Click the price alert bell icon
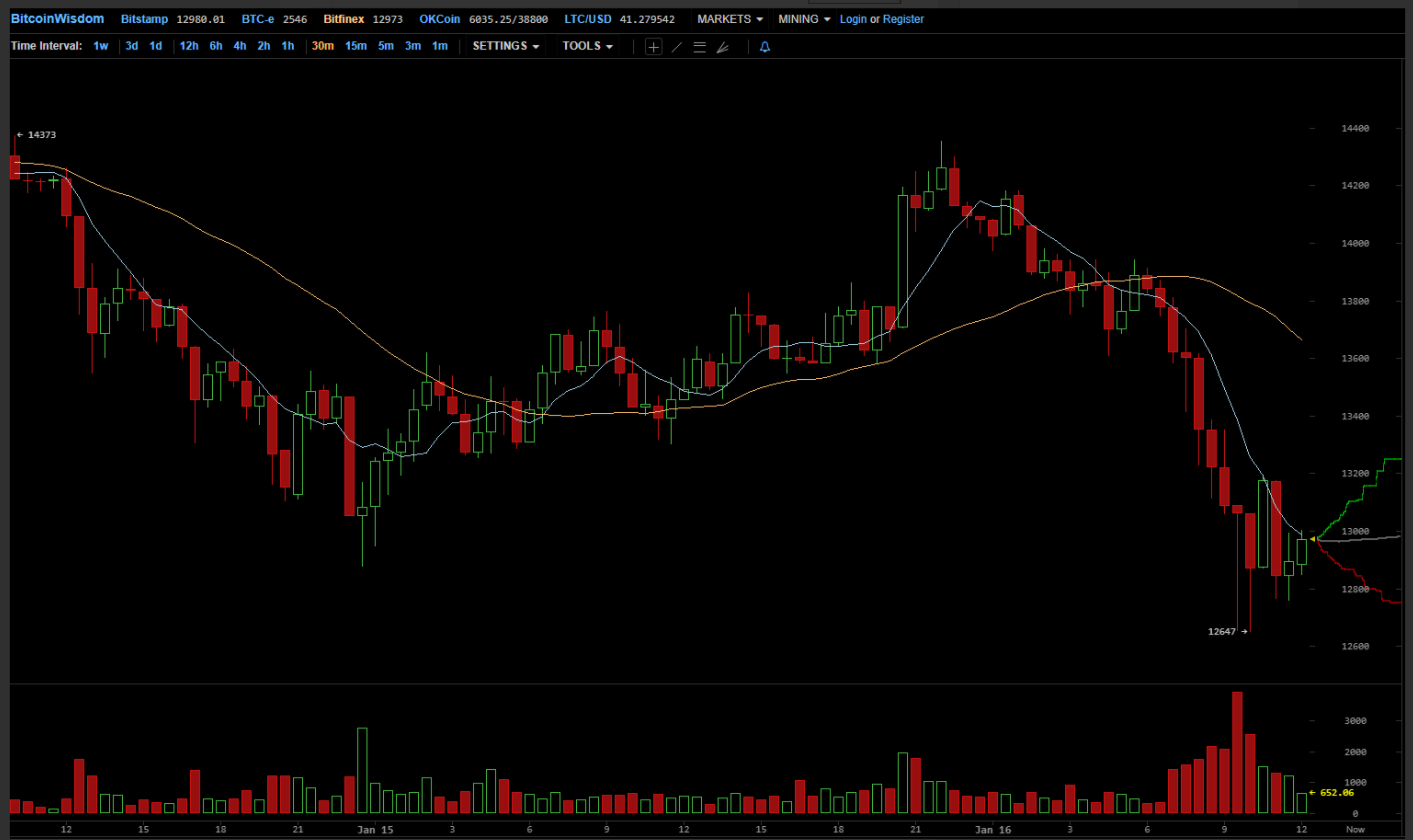1413x840 pixels. tap(765, 46)
